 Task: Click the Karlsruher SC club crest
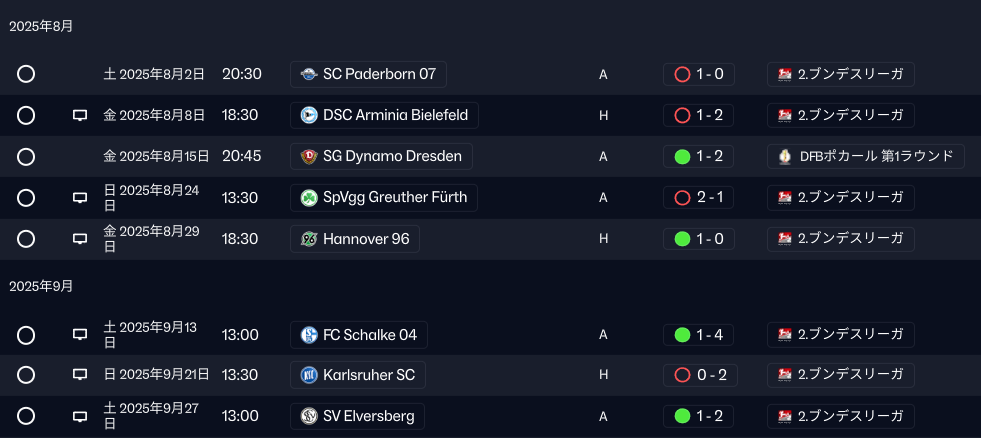(x=308, y=375)
